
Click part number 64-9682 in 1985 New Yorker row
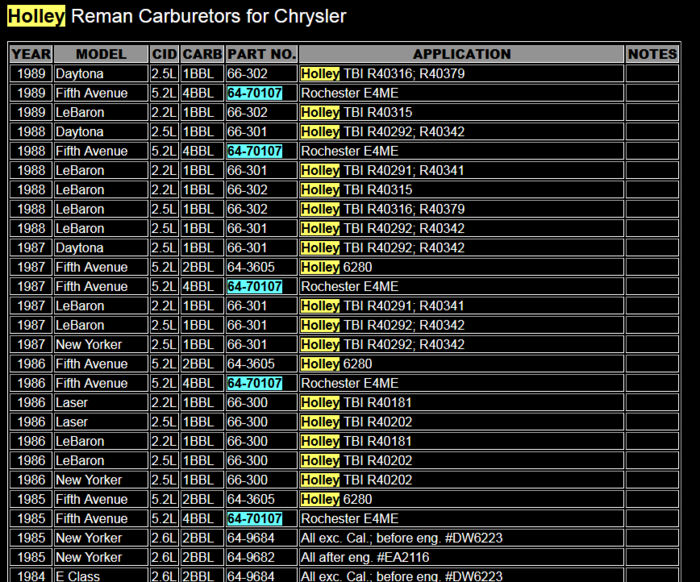click(251, 557)
